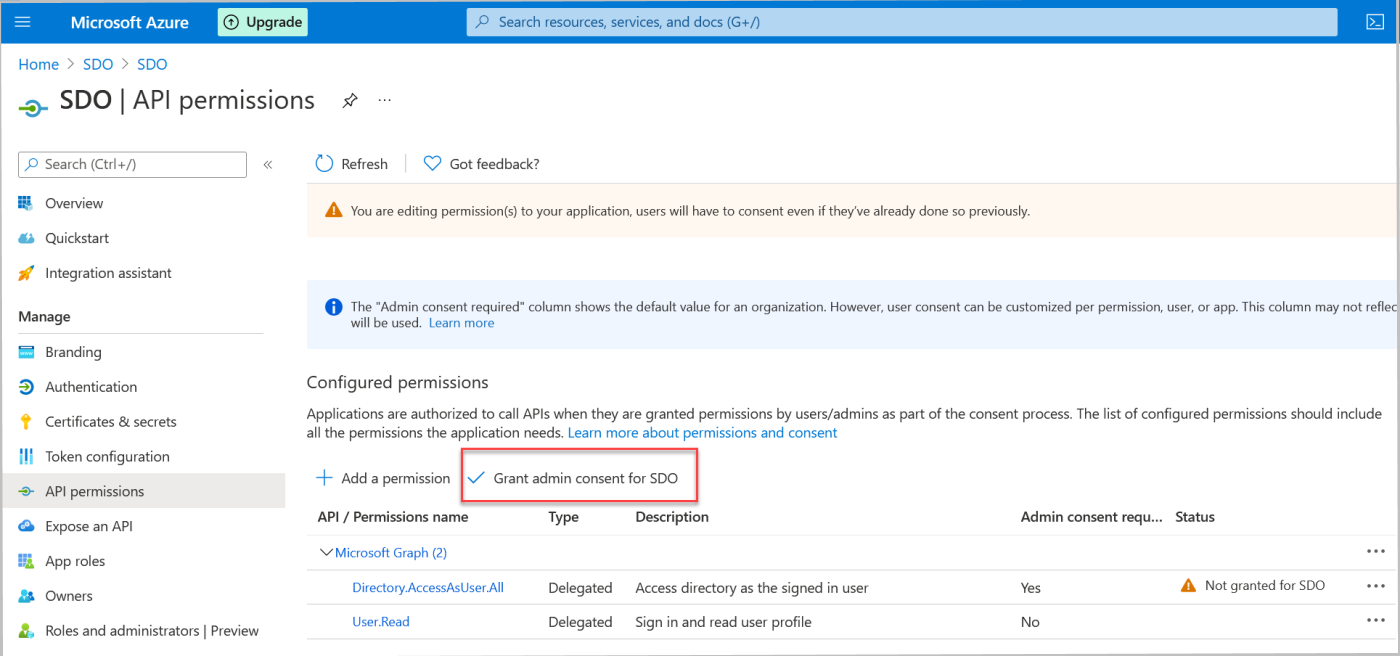This screenshot has height=656, width=1400.
Task: Refresh the permissions list
Action: coord(352,164)
